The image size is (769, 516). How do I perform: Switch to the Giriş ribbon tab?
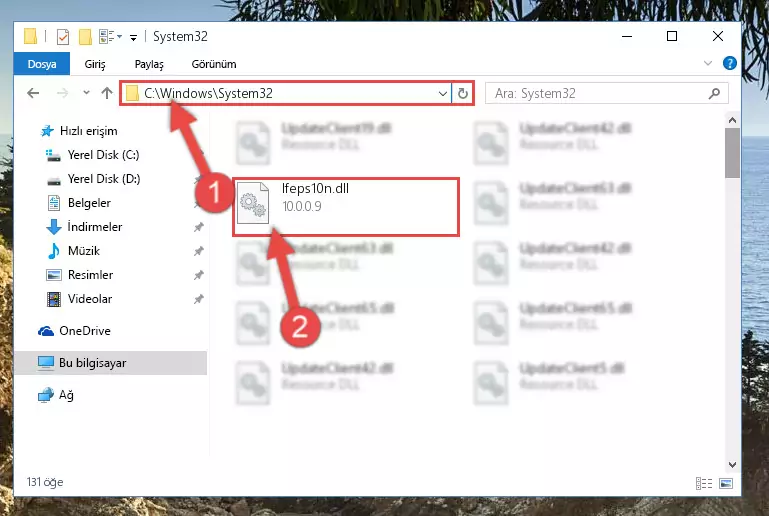[95, 64]
